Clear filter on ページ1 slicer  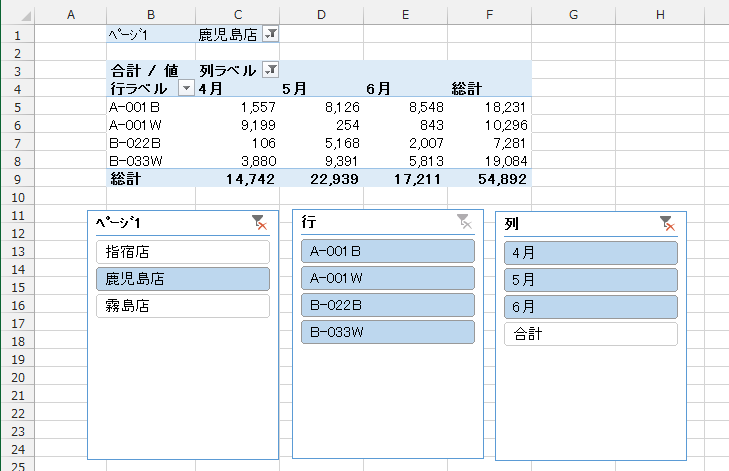click(x=259, y=224)
